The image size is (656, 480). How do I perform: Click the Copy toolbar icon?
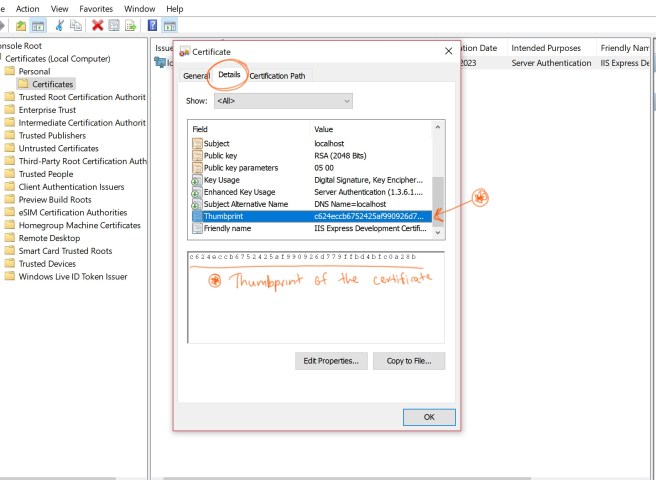[76, 26]
